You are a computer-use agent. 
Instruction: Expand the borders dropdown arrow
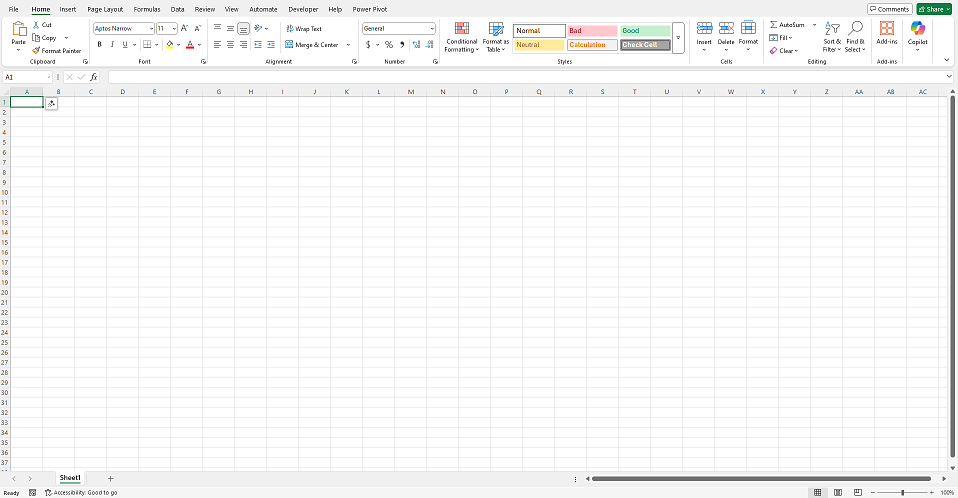point(156,45)
